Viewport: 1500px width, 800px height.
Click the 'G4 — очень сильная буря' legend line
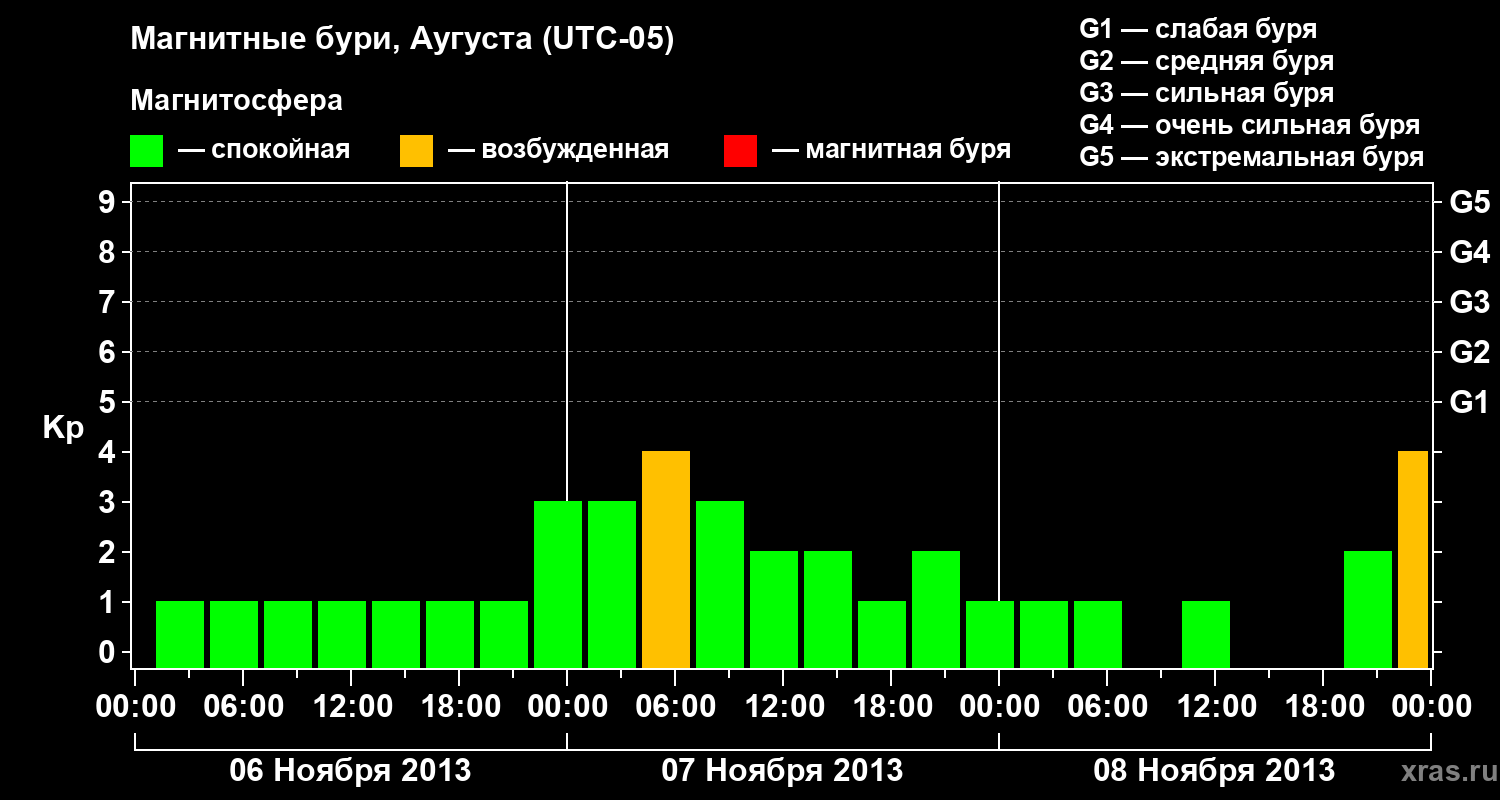tap(1250, 125)
